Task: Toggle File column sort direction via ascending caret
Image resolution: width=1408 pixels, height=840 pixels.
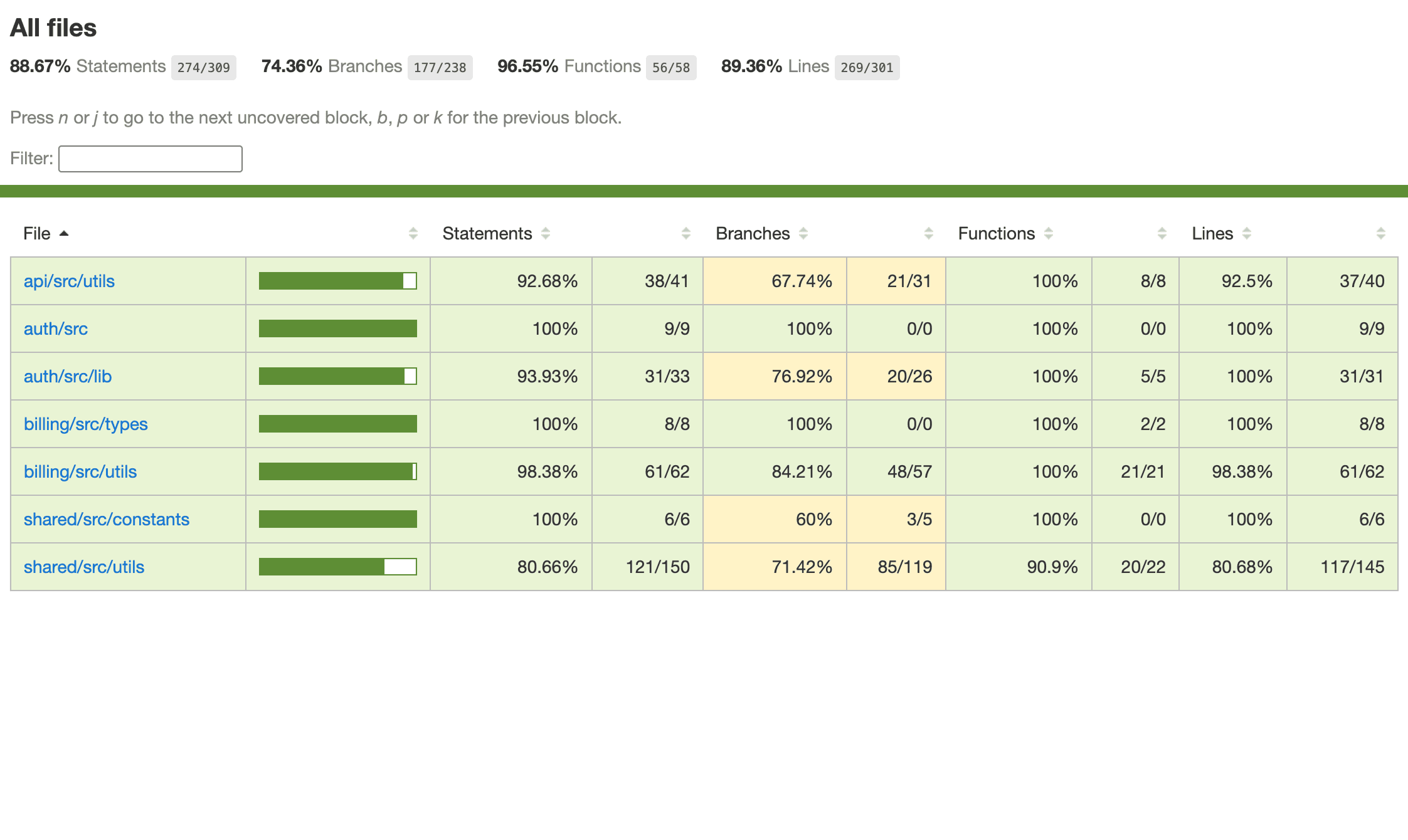Action: point(65,233)
